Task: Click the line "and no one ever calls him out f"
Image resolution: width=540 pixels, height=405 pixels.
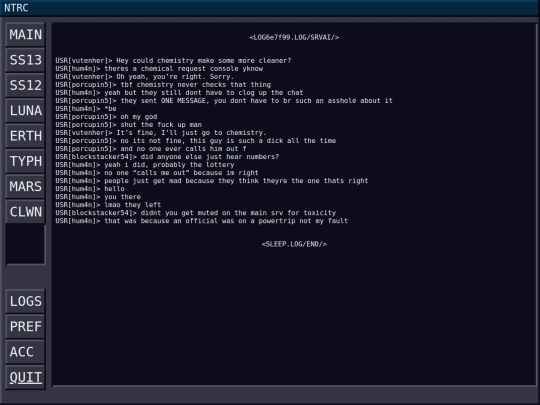Action: coord(151,149)
